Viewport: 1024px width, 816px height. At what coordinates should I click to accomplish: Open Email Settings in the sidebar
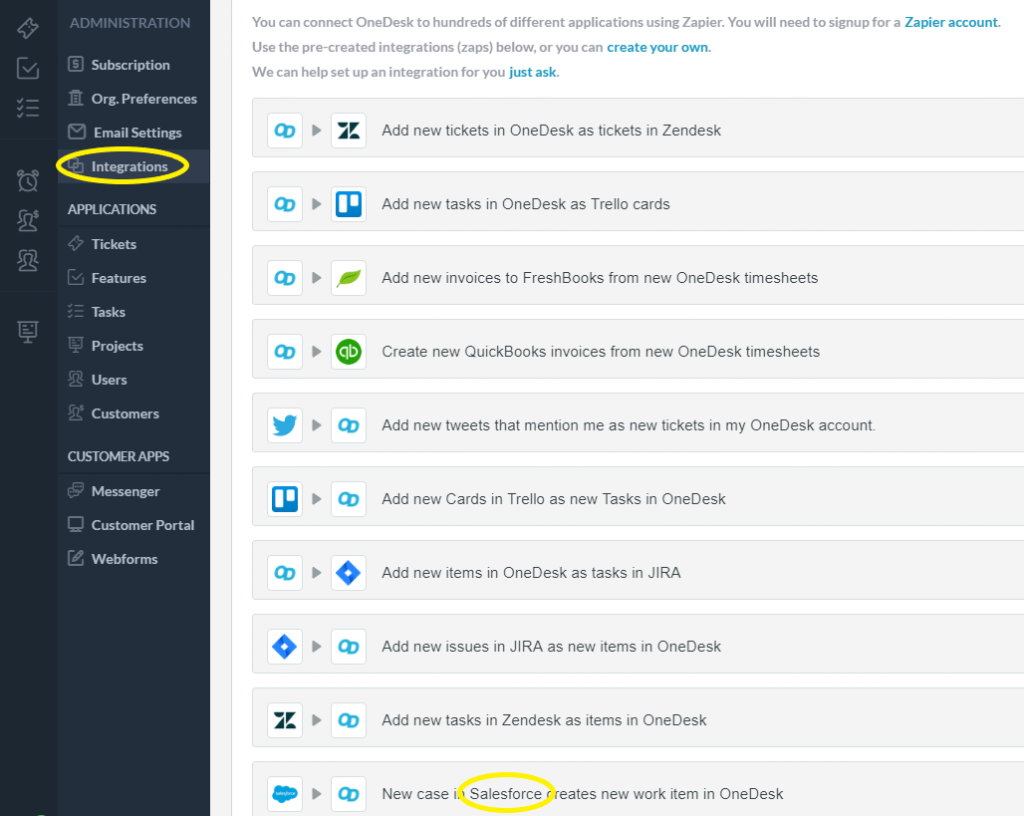tap(137, 133)
